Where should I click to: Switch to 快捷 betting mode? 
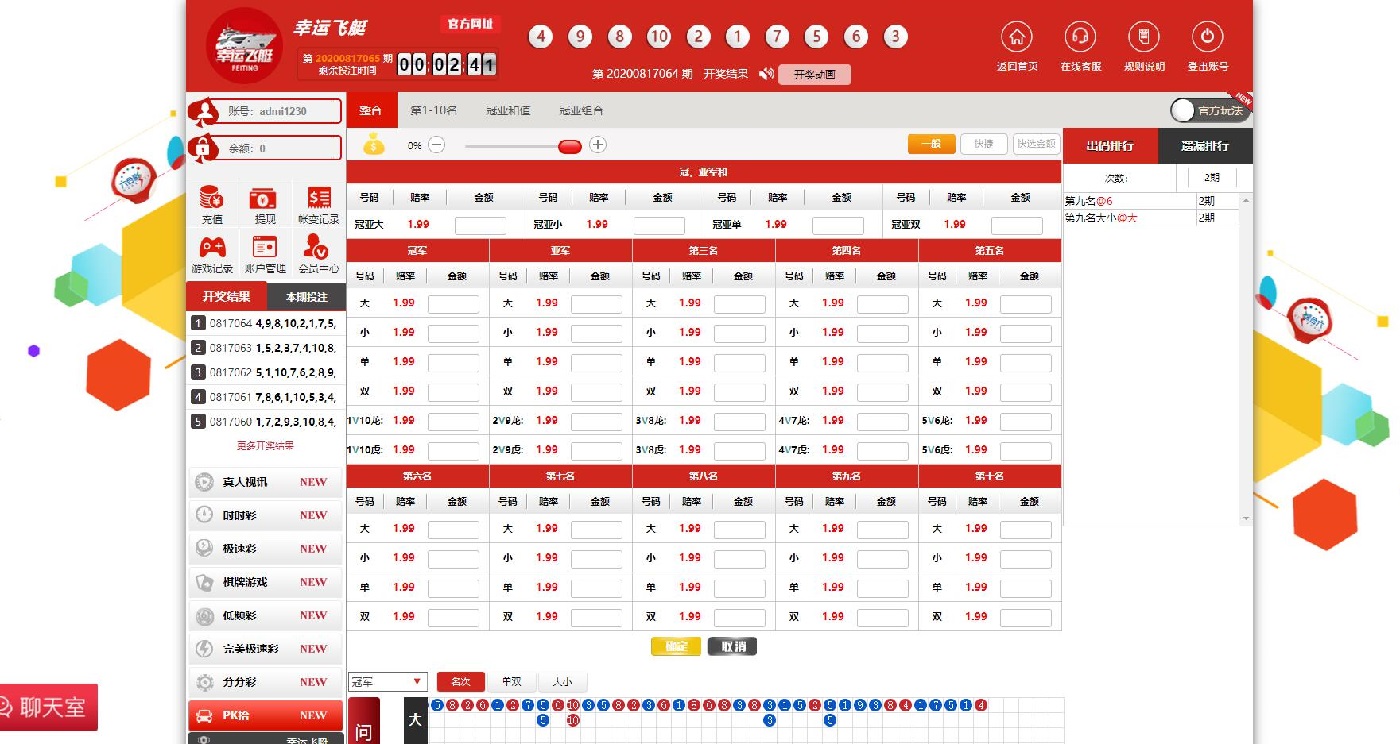point(983,144)
